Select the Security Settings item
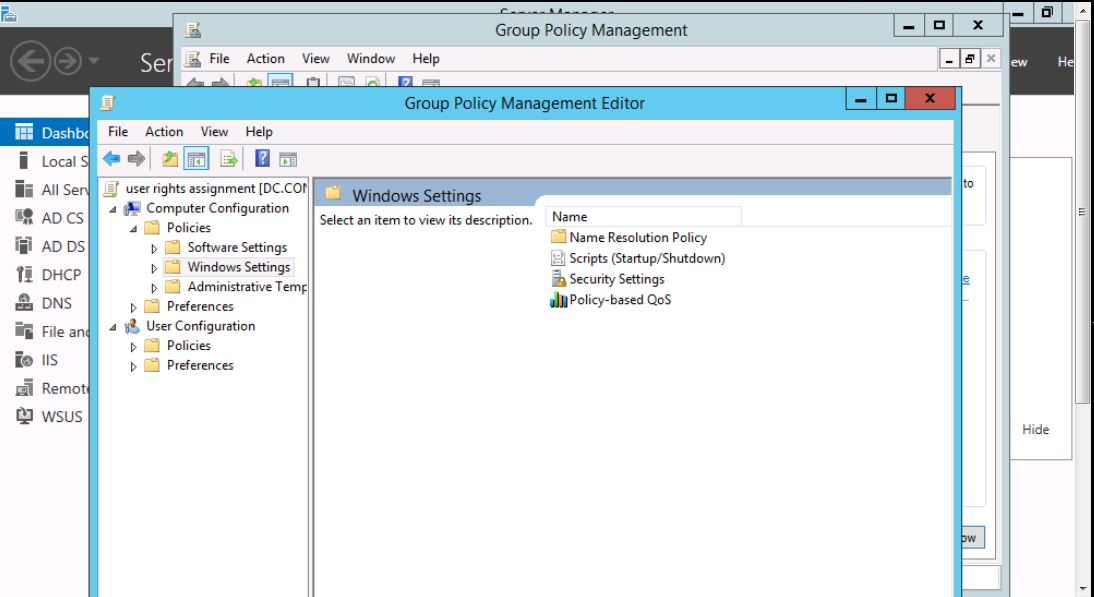 [x=616, y=279]
